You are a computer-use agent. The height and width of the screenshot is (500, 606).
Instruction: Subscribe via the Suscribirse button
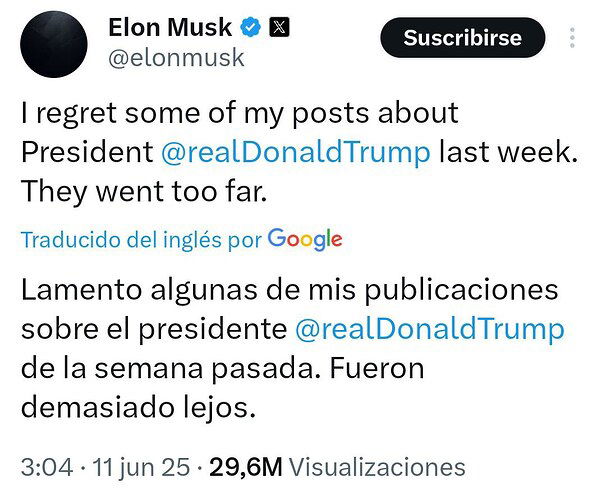click(463, 37)
